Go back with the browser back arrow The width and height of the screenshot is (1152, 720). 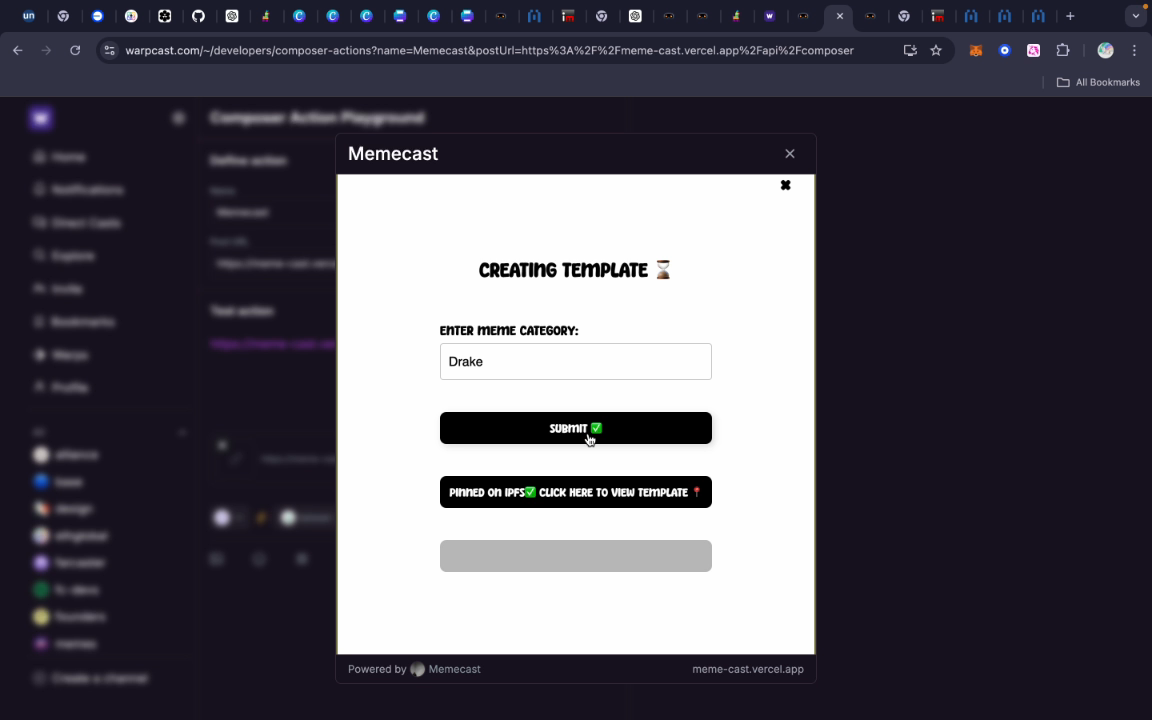[18, 51]
